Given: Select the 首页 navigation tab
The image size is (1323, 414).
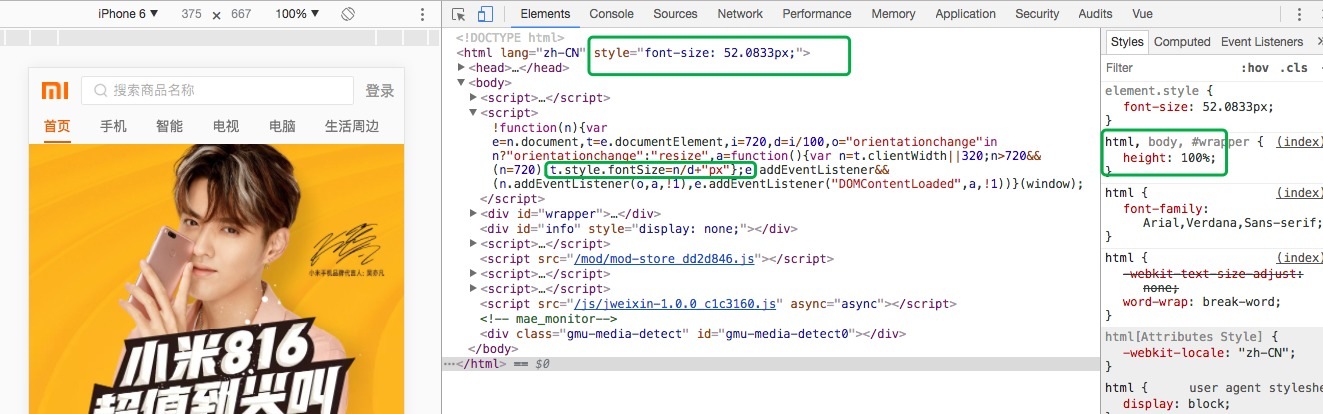Looking at the screenshot, I should coord(57,126).
